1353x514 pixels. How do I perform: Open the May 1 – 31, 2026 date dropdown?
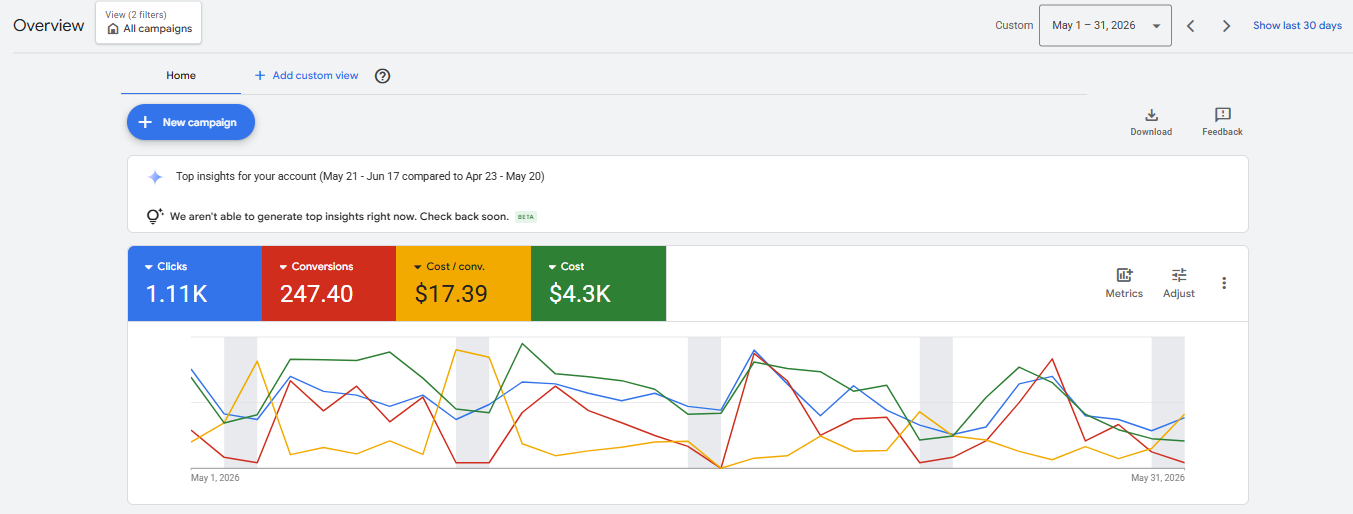1105,25
